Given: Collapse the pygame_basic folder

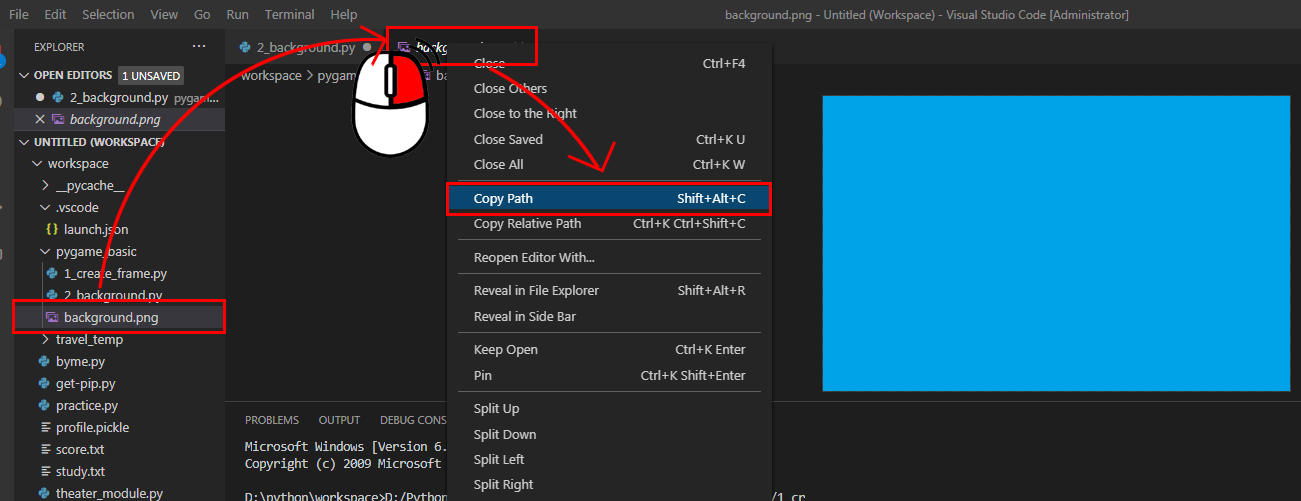Looking at the screenshot, I should 45,251.
